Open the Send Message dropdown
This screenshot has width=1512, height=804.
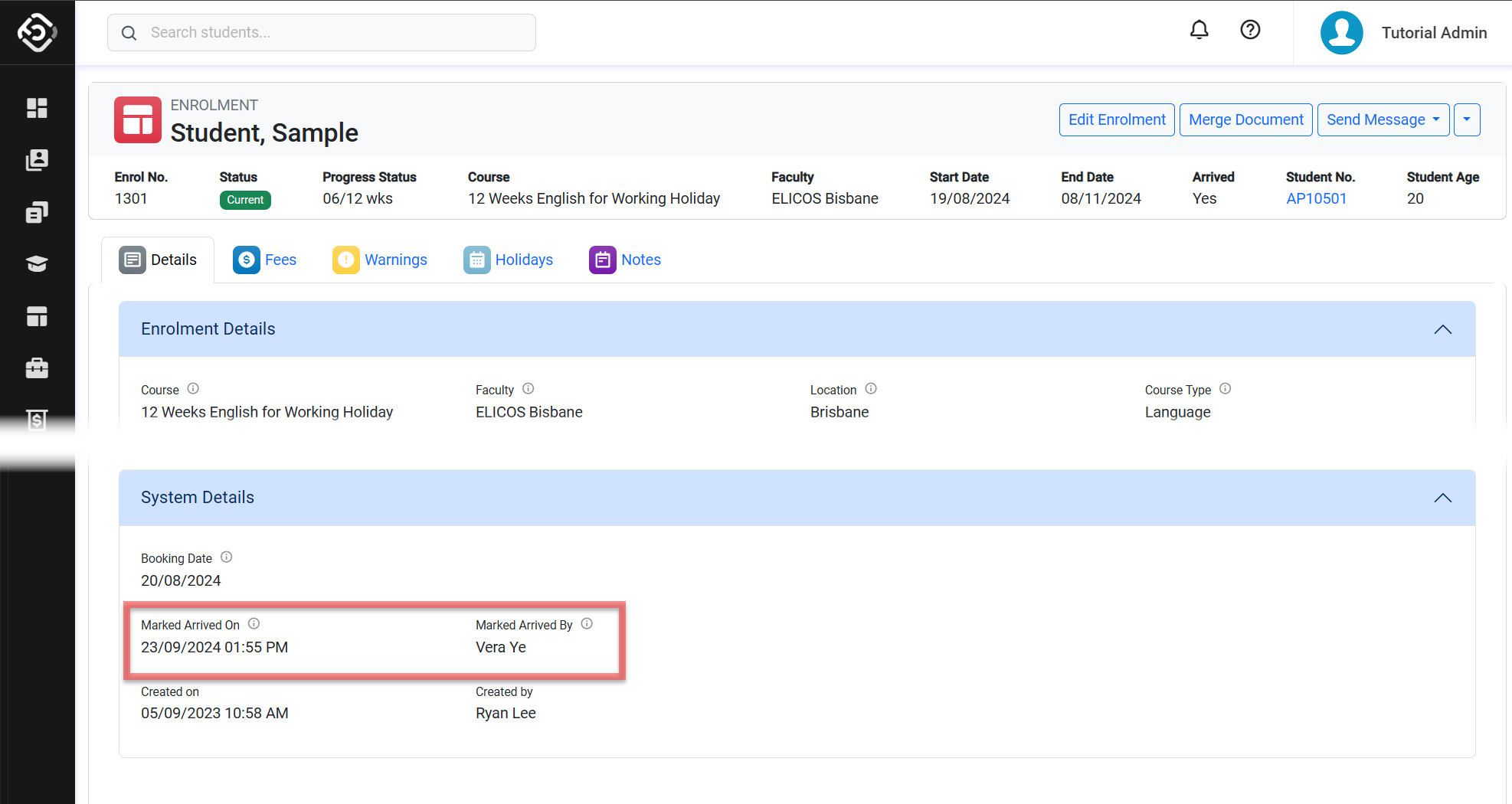(x=1383, y=120)
